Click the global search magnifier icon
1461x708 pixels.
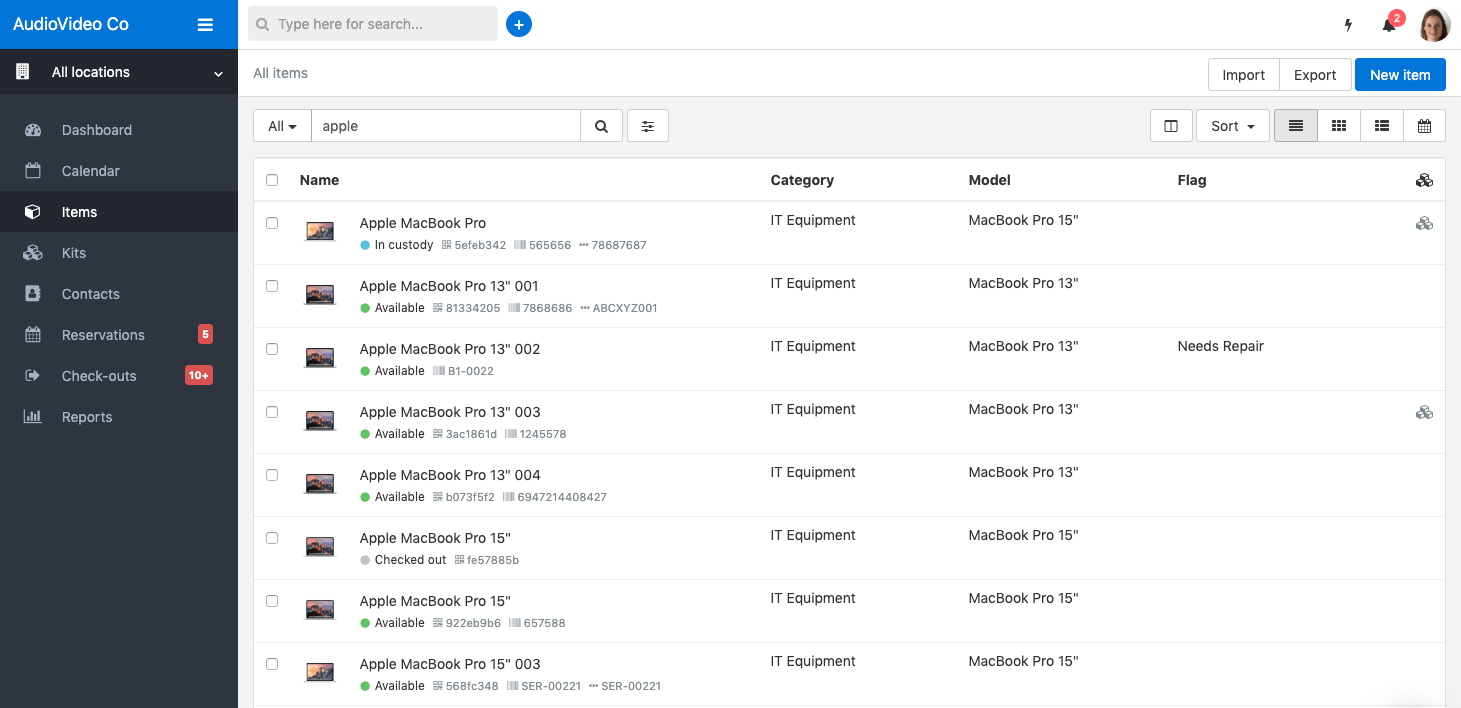pyautogui.click(x=263, y=24)
